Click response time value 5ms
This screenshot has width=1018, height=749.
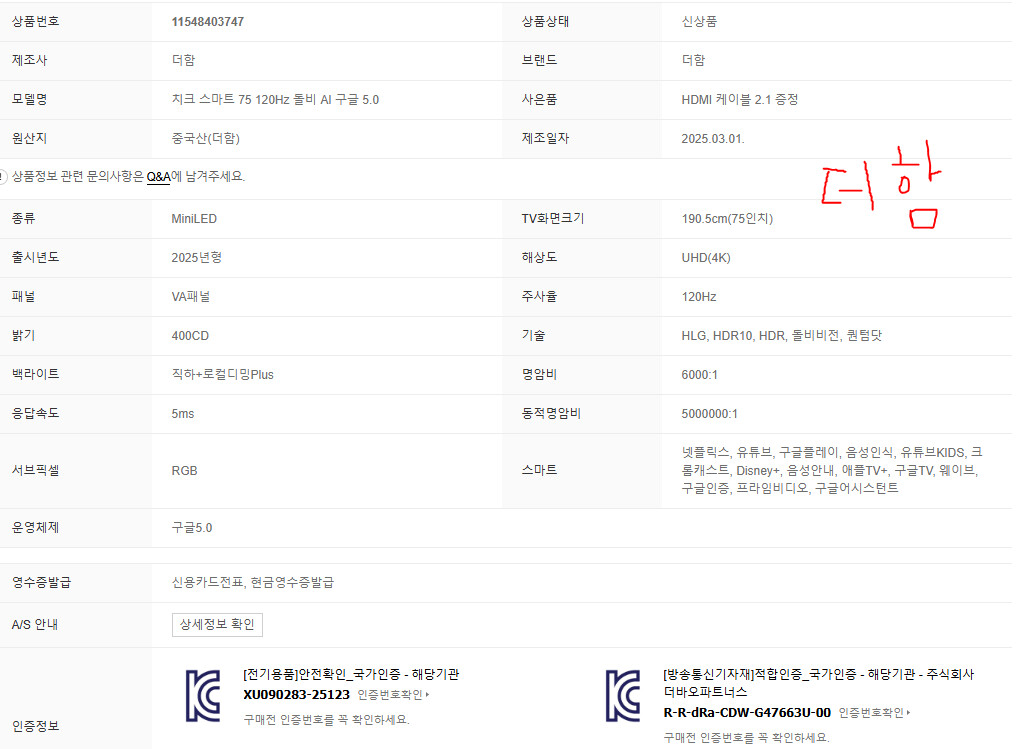(x=182, y=413)
